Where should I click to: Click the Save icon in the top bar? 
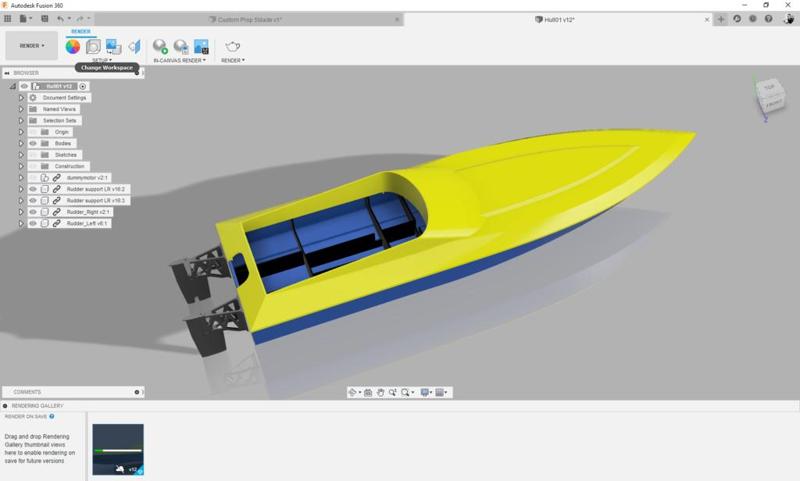[44, 19]
